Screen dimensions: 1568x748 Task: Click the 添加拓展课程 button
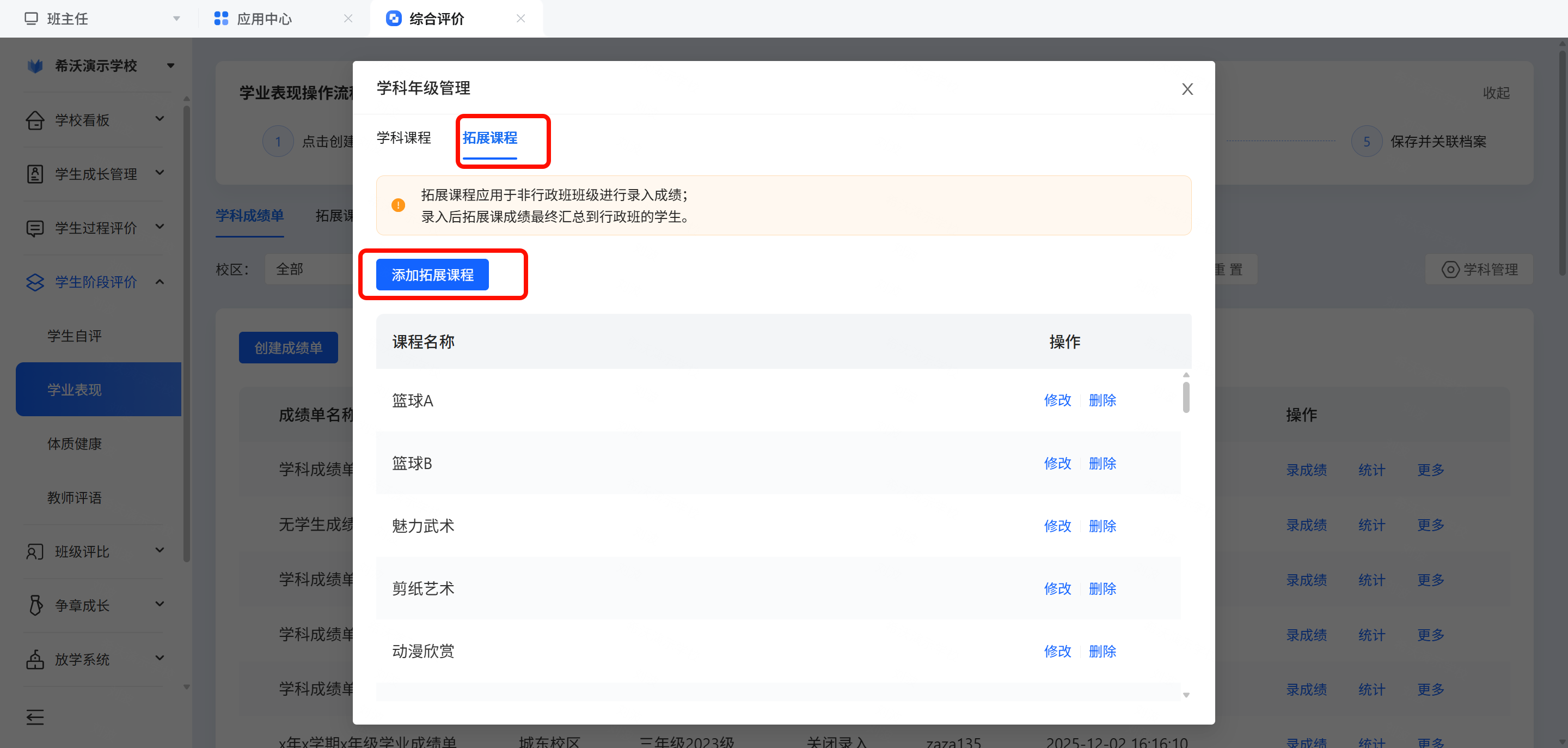click(432, 275)
